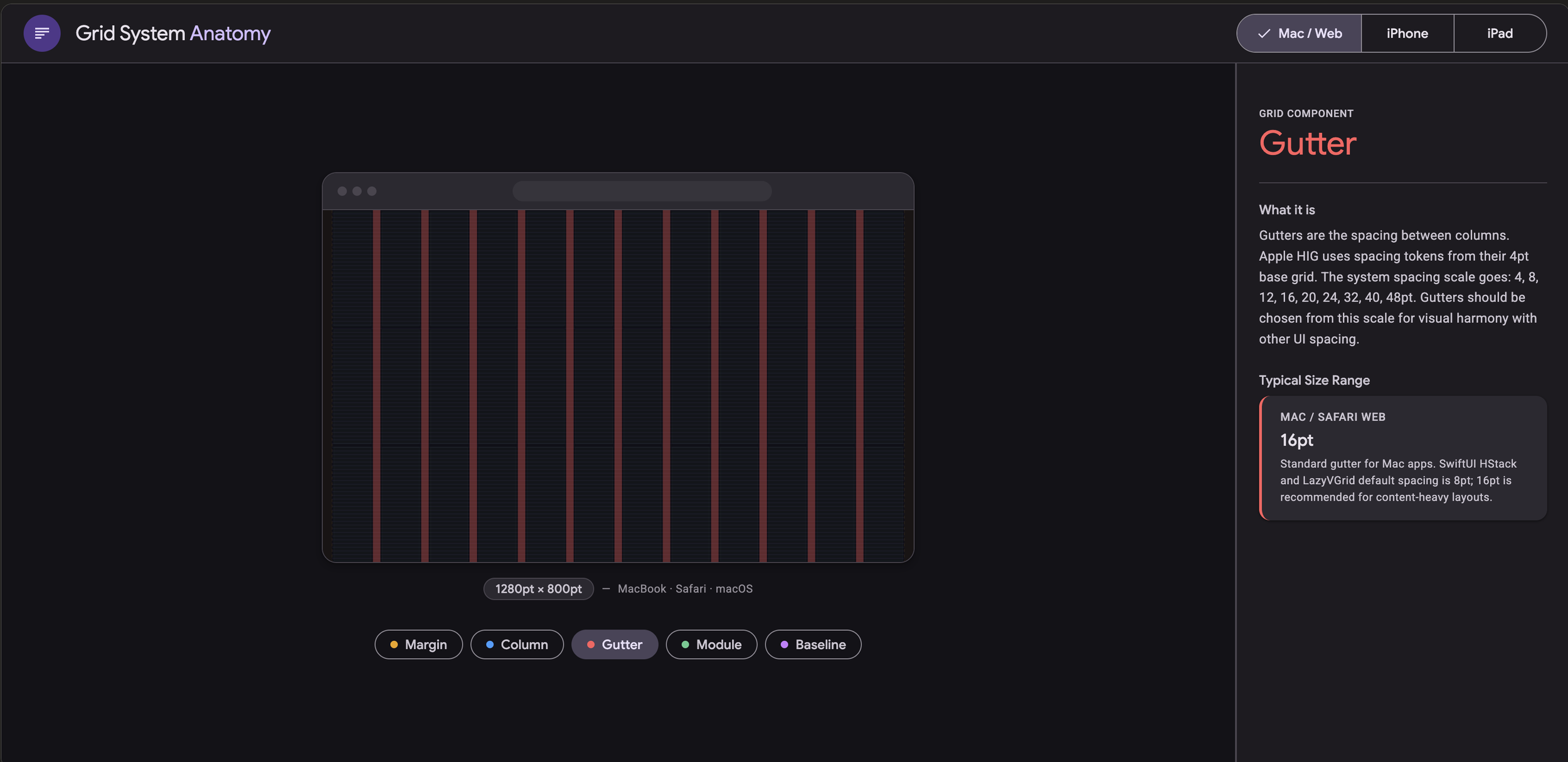Click the Grid System Anatomy title
This screenshot has width=1568, height=762.
click(x=173, y=33)
